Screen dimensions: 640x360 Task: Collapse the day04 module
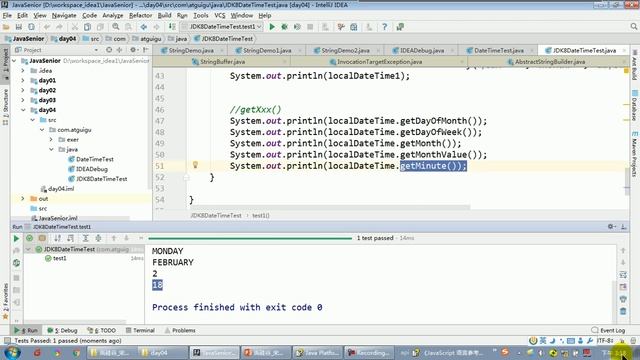[x=23, y=110]
